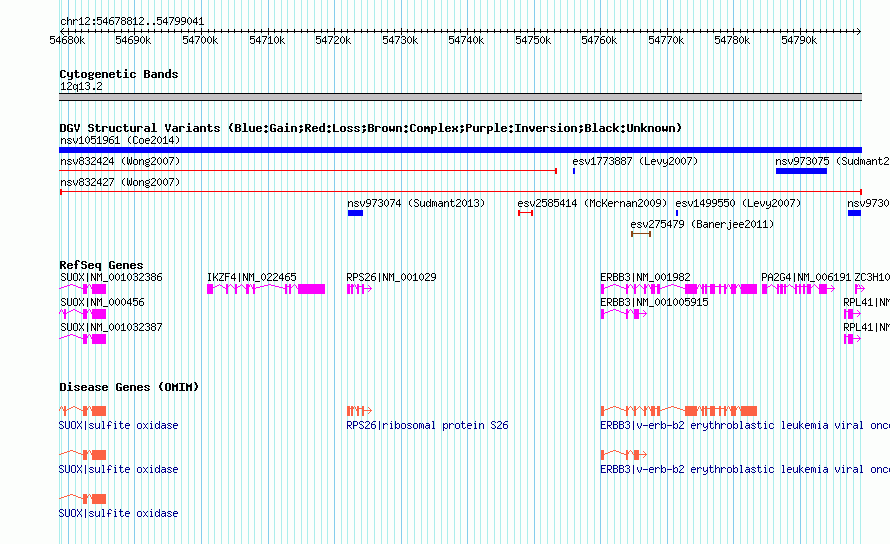Open the lower ERBB3 v-erb-b2 link

pos(745,470)
